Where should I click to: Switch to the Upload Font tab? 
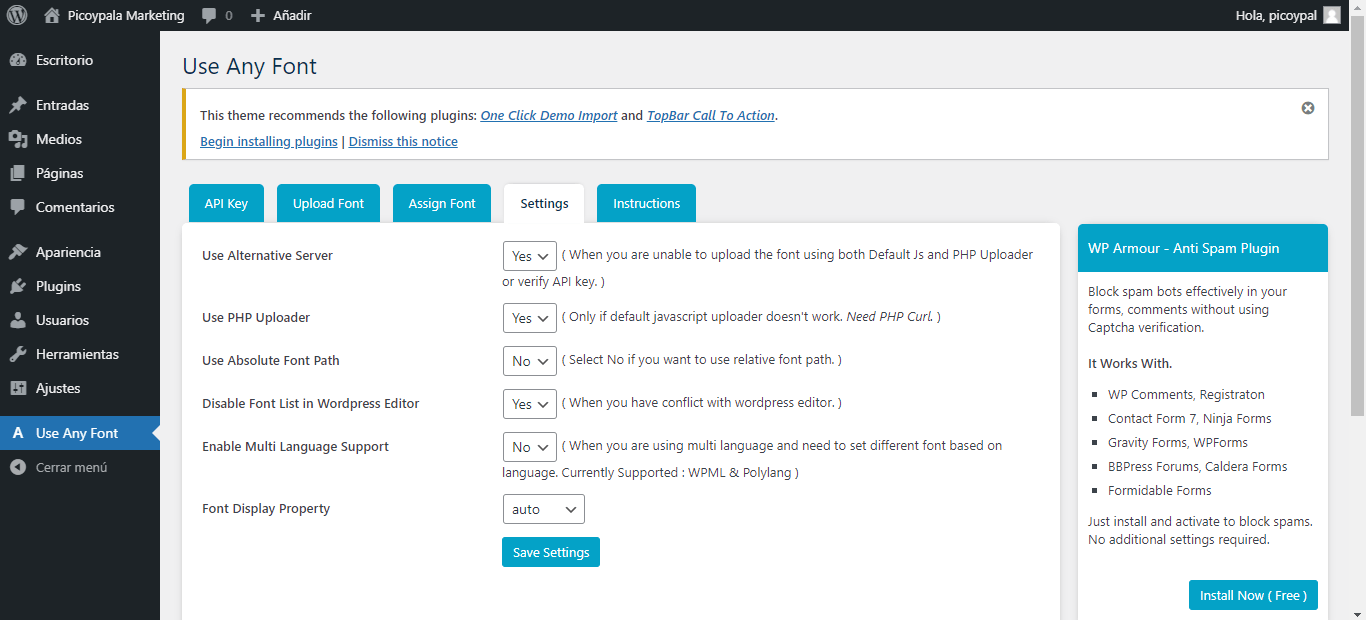click(x=328, y=203)
